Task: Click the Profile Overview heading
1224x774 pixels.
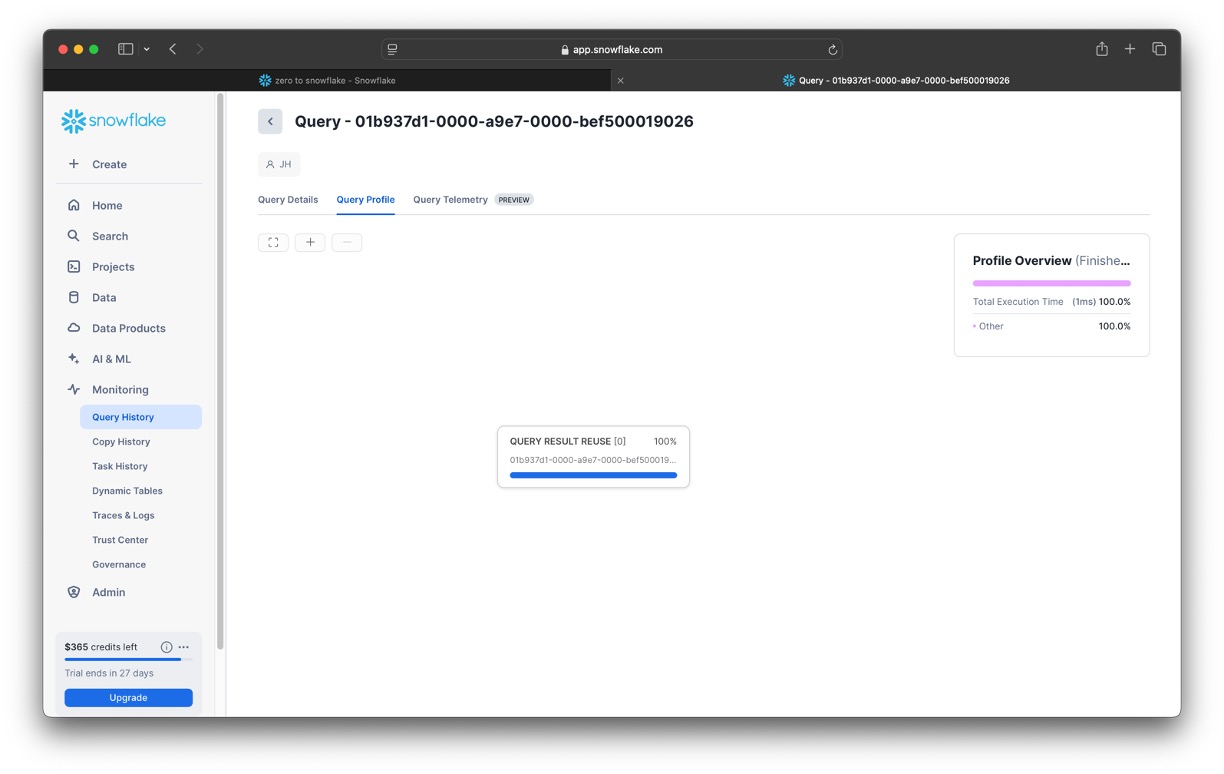Action: [x=1022, y=261]
